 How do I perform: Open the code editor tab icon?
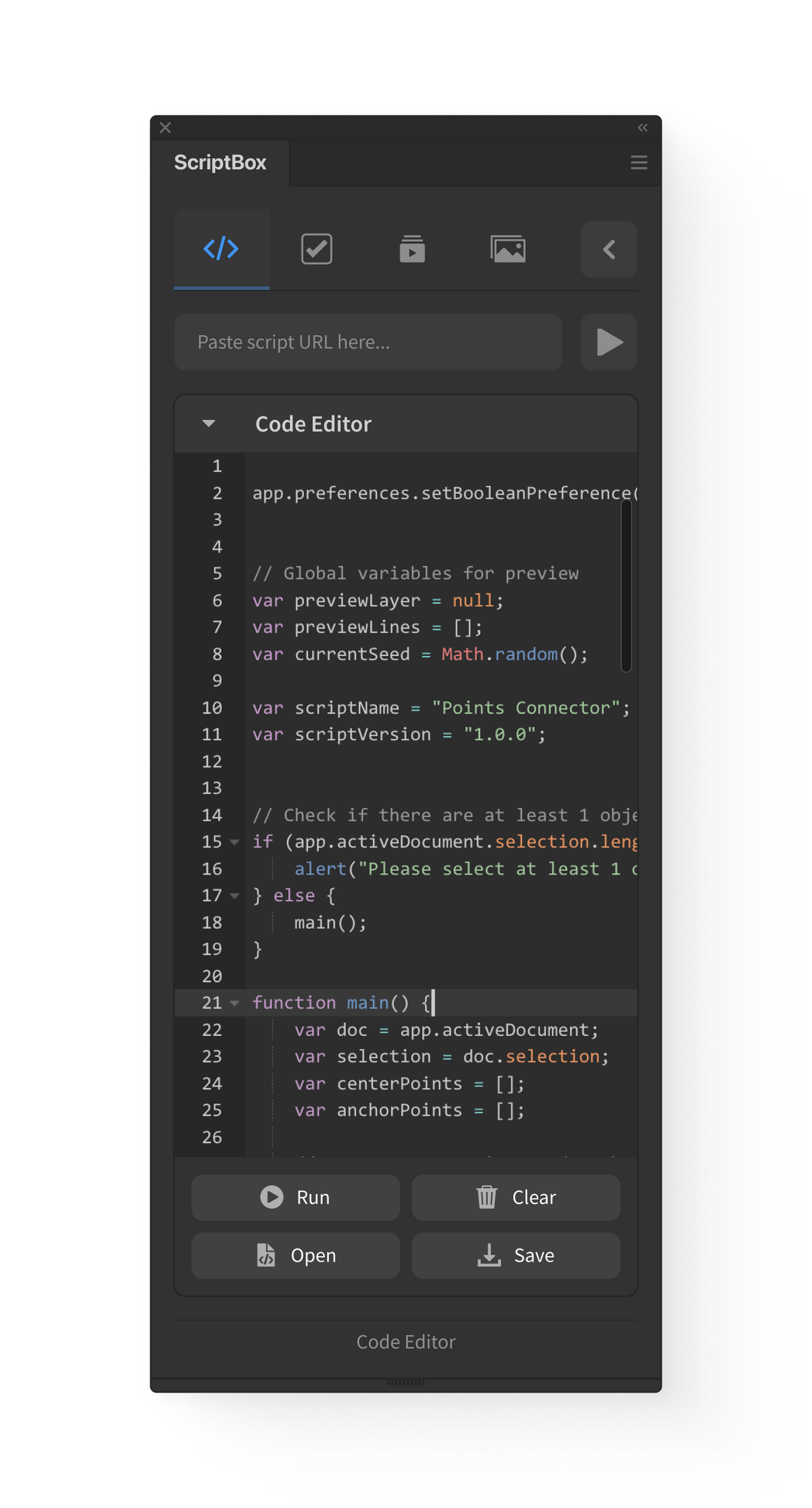(x=221, y=249)
